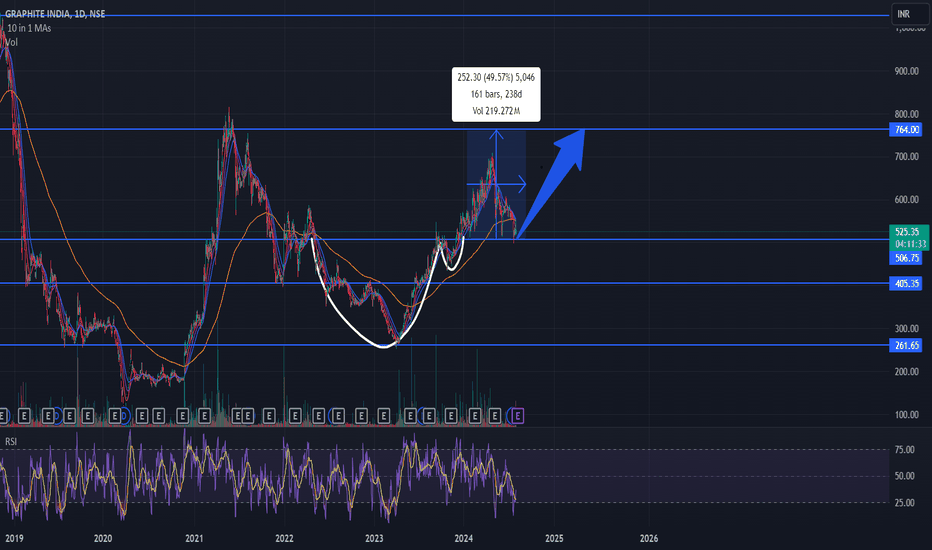Click the purple upcoming earnings E marker
The image size is (932, 550).
coord(517,416)
